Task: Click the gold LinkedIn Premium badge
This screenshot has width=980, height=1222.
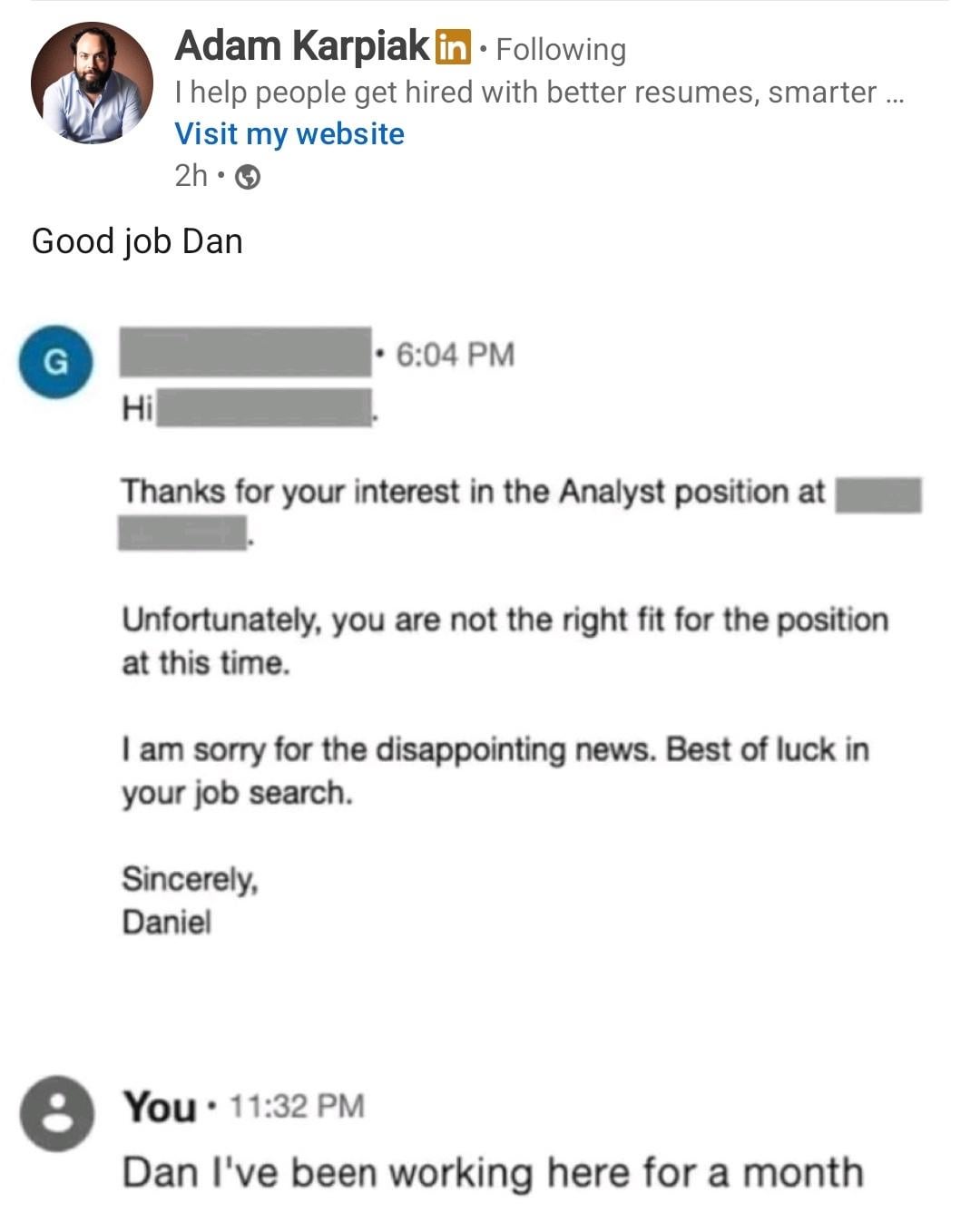Action: coord(454,46)
